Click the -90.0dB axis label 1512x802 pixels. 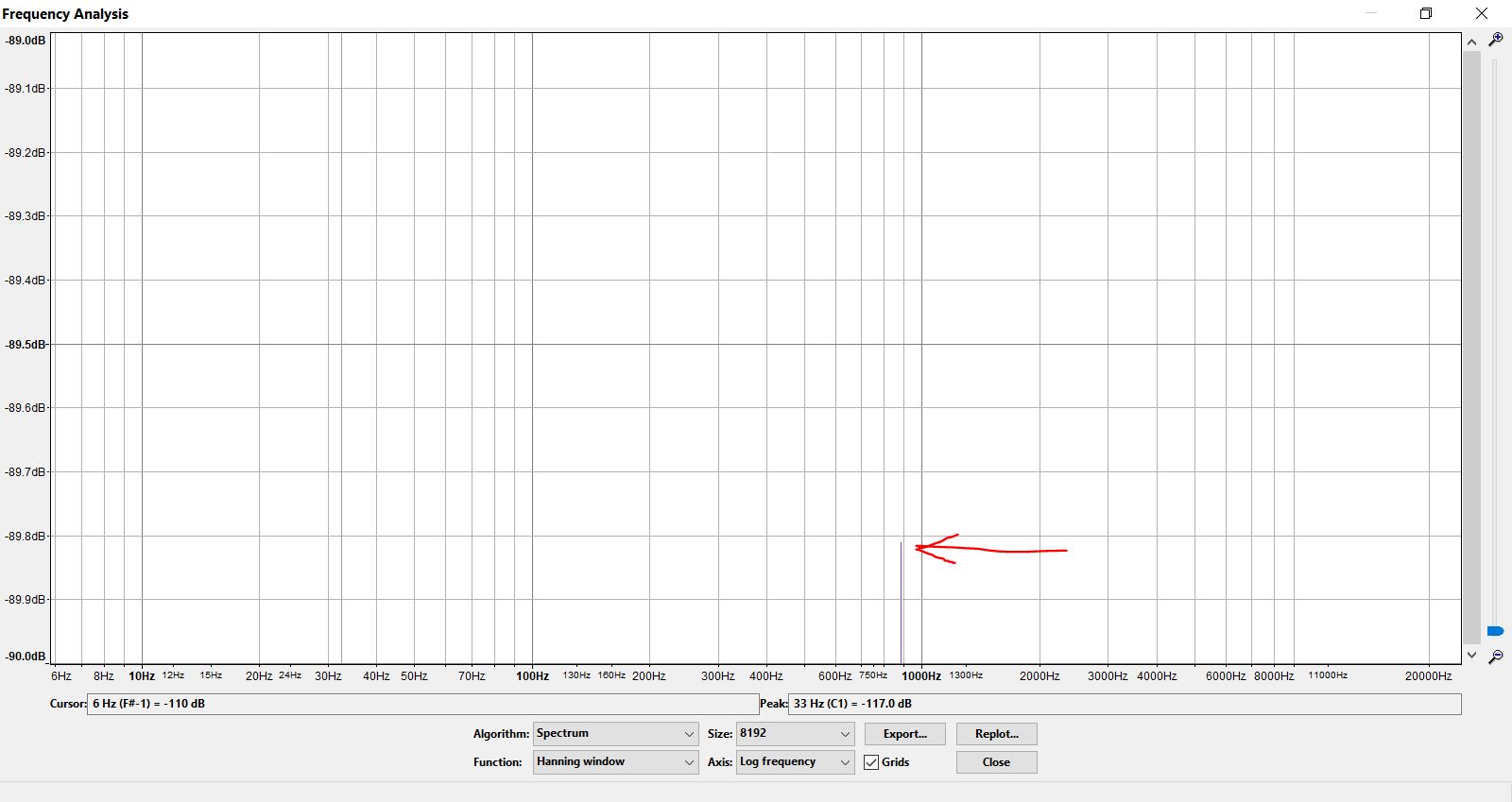click(26, 657)
